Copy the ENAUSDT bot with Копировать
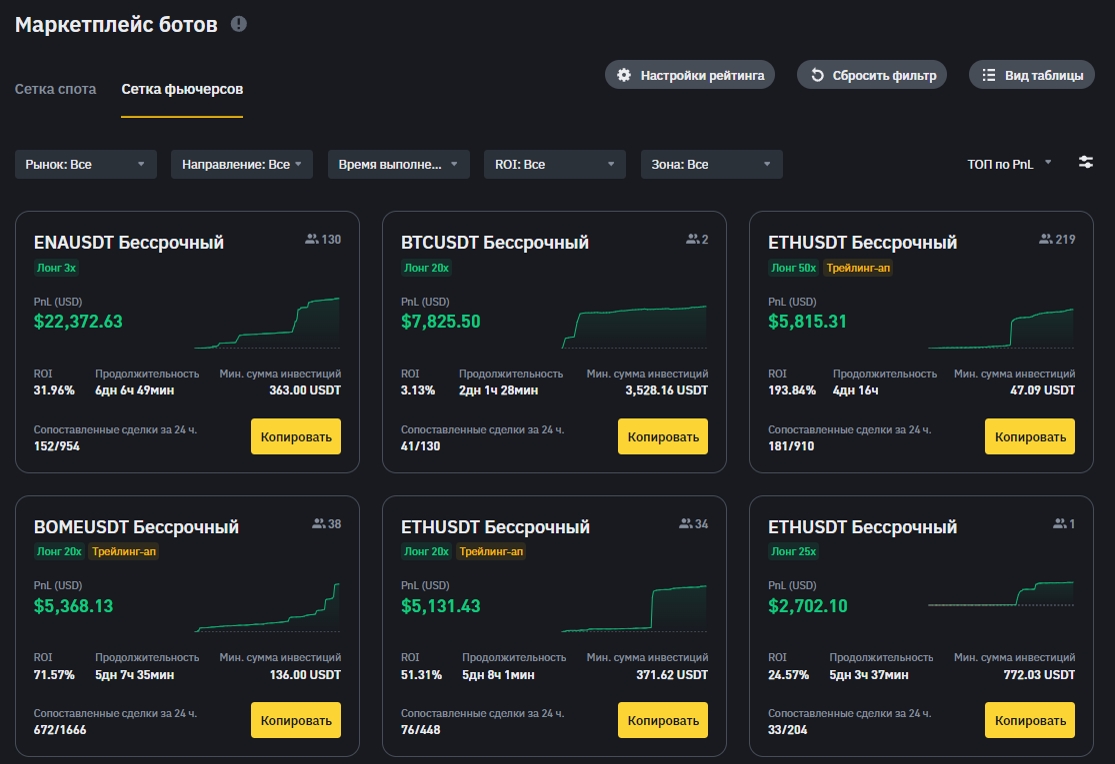1115x764 pixels. tap(296, 437)
